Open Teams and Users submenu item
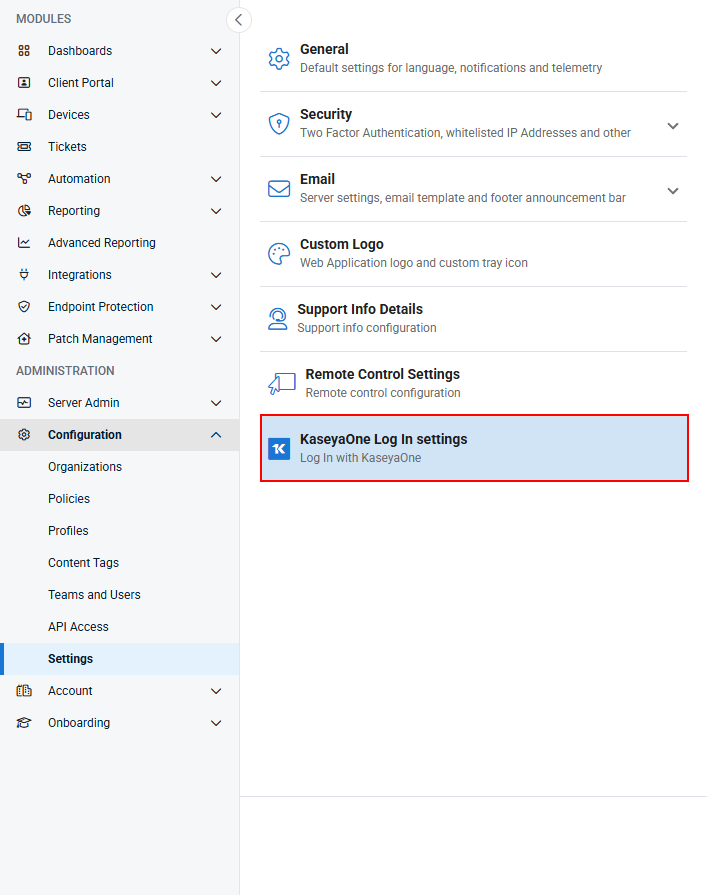This screenshot has height=895, width=707. pyautogui.click(x=94, y=595)
